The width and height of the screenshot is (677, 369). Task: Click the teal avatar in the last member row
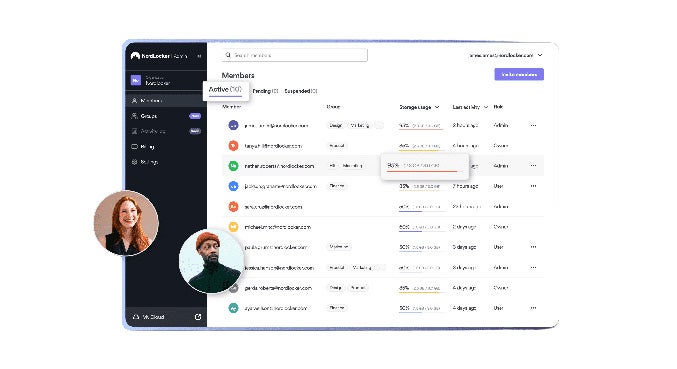point(233,308)
